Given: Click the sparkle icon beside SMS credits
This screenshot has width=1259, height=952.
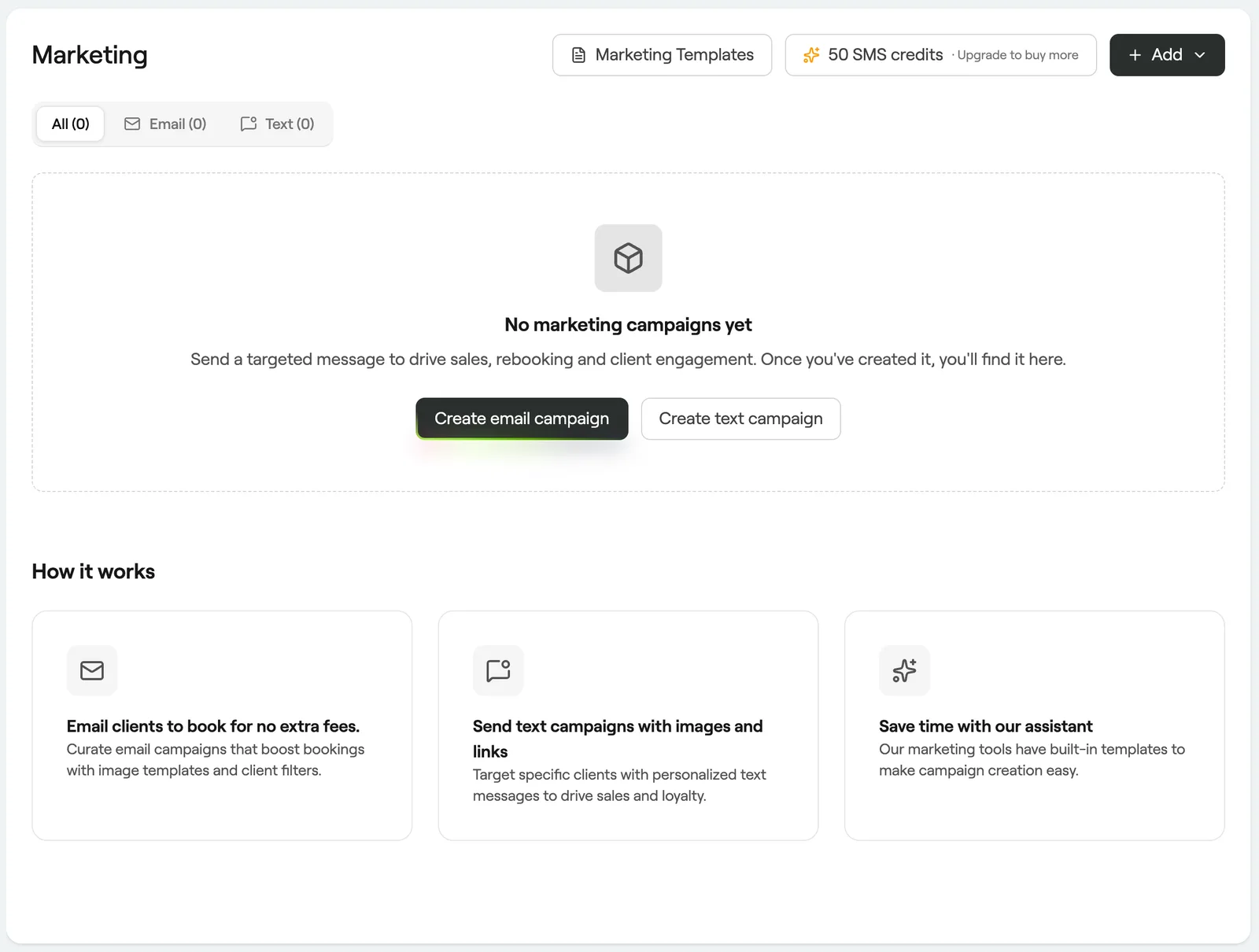Looking at the screenshot, I should 811,55.
